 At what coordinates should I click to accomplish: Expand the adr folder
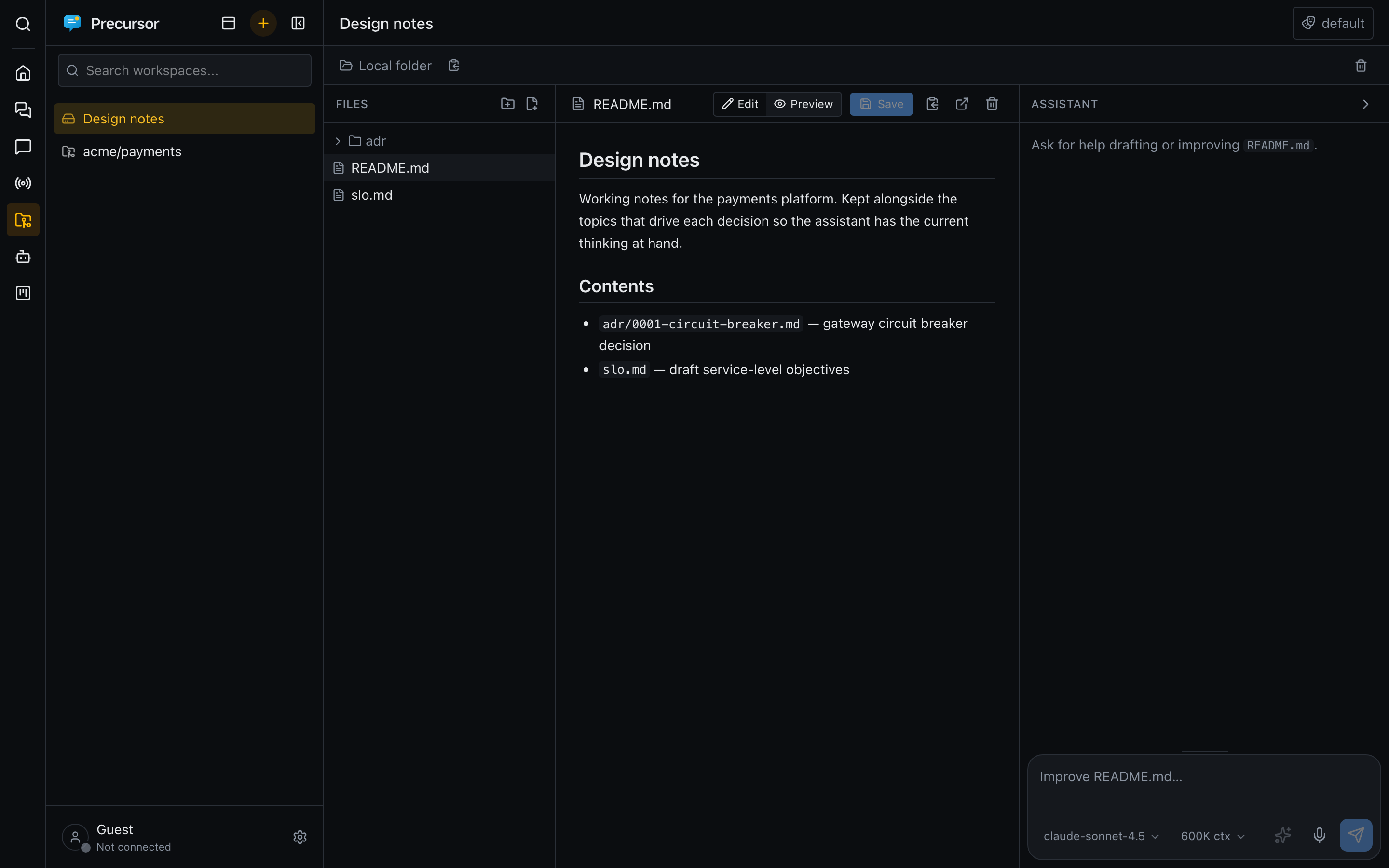tap(439, 141)
